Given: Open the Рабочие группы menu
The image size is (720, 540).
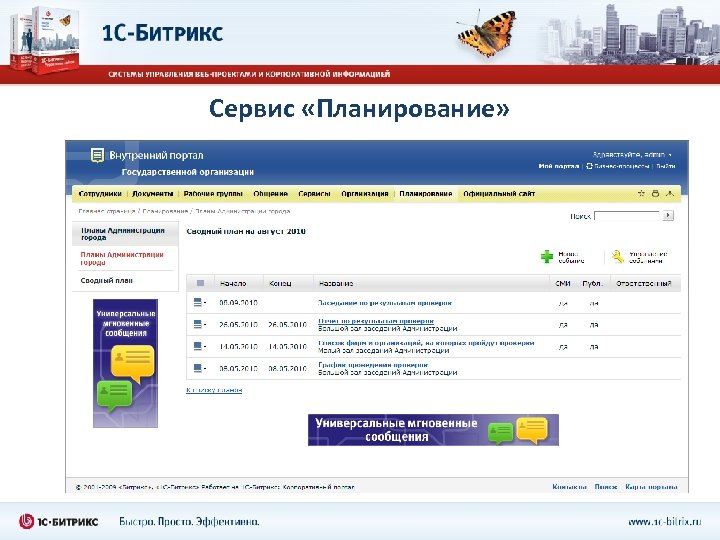Looking at the screenshot, I should click(x=213, y=194).
